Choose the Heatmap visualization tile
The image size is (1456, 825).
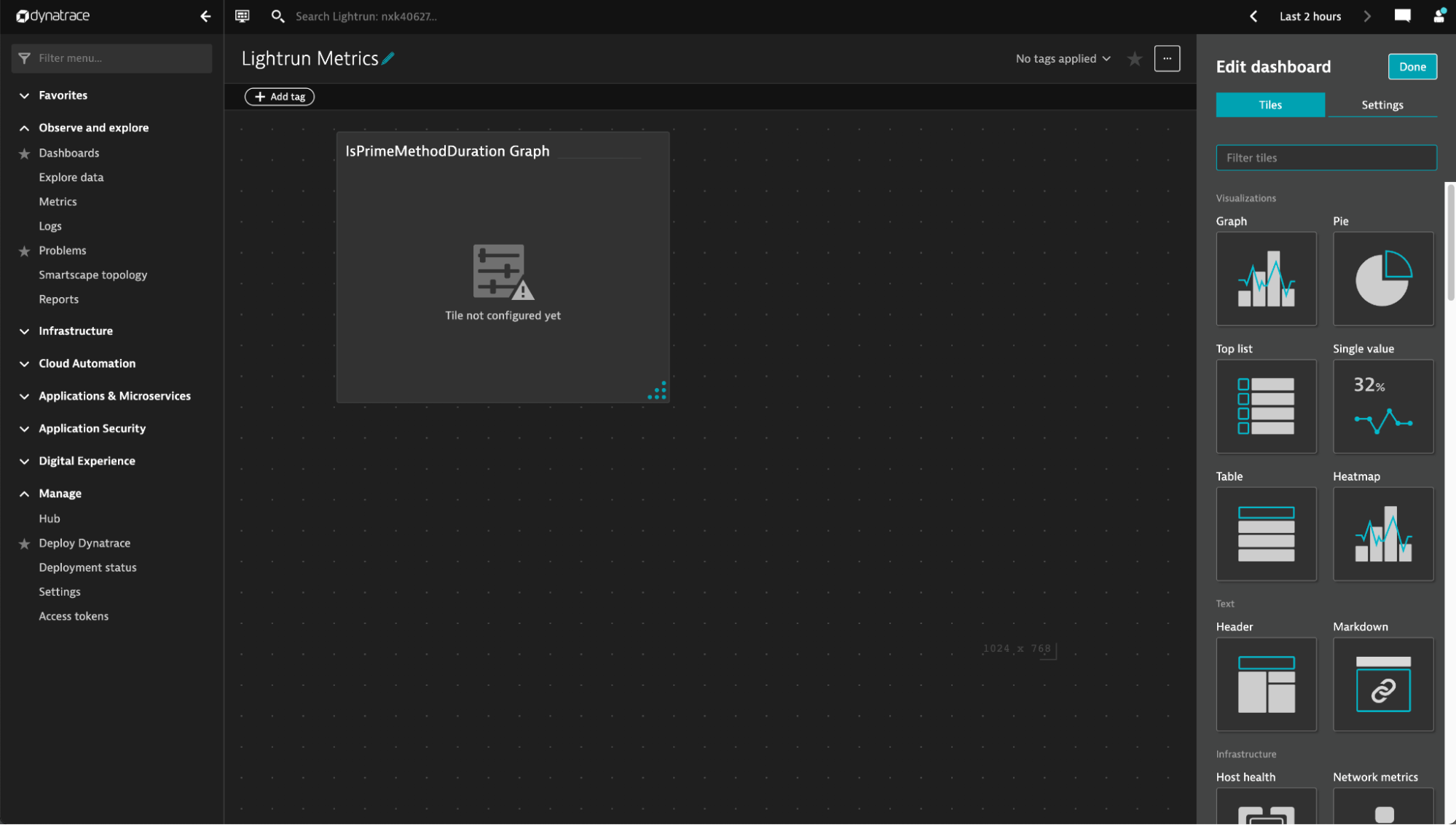[1382, 534]
